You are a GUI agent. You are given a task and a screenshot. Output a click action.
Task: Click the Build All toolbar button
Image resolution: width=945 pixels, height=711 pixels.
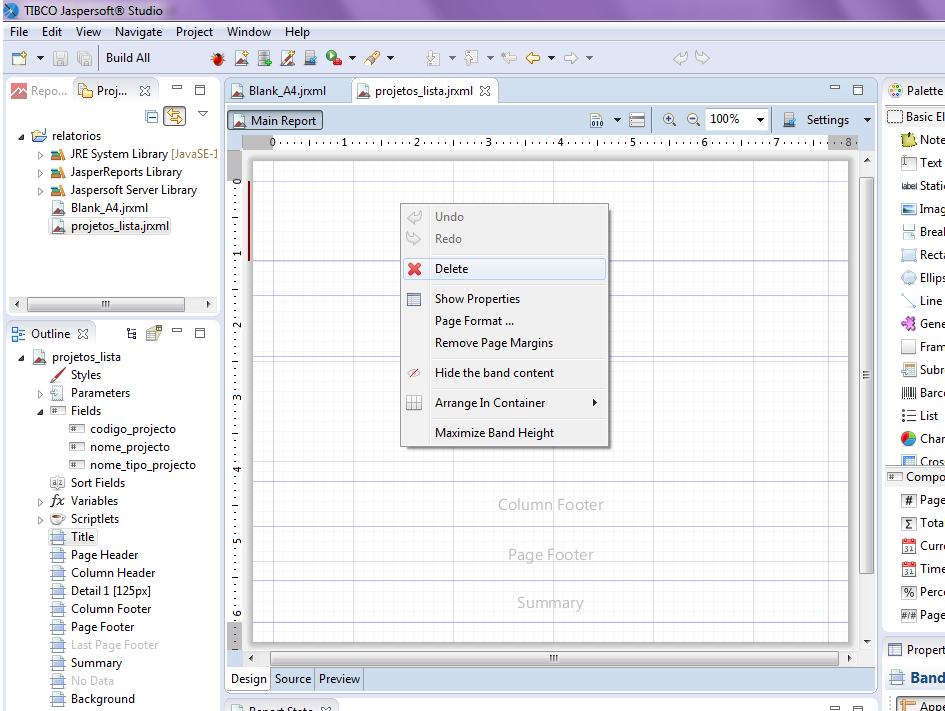pos(128,58)
